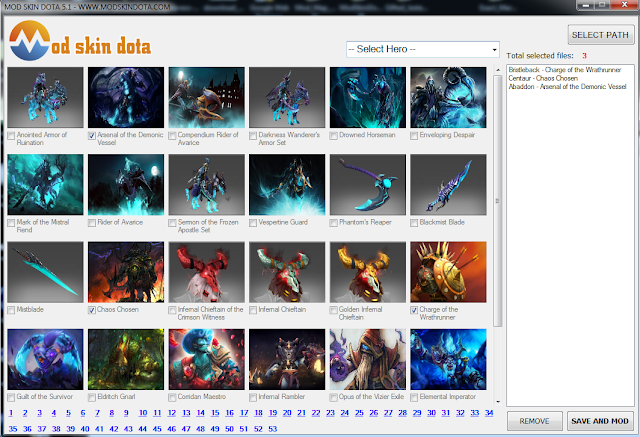Click the Mod Skin Dota logo
The width and height of the screenshot is (640, 437).
(80, 41)
